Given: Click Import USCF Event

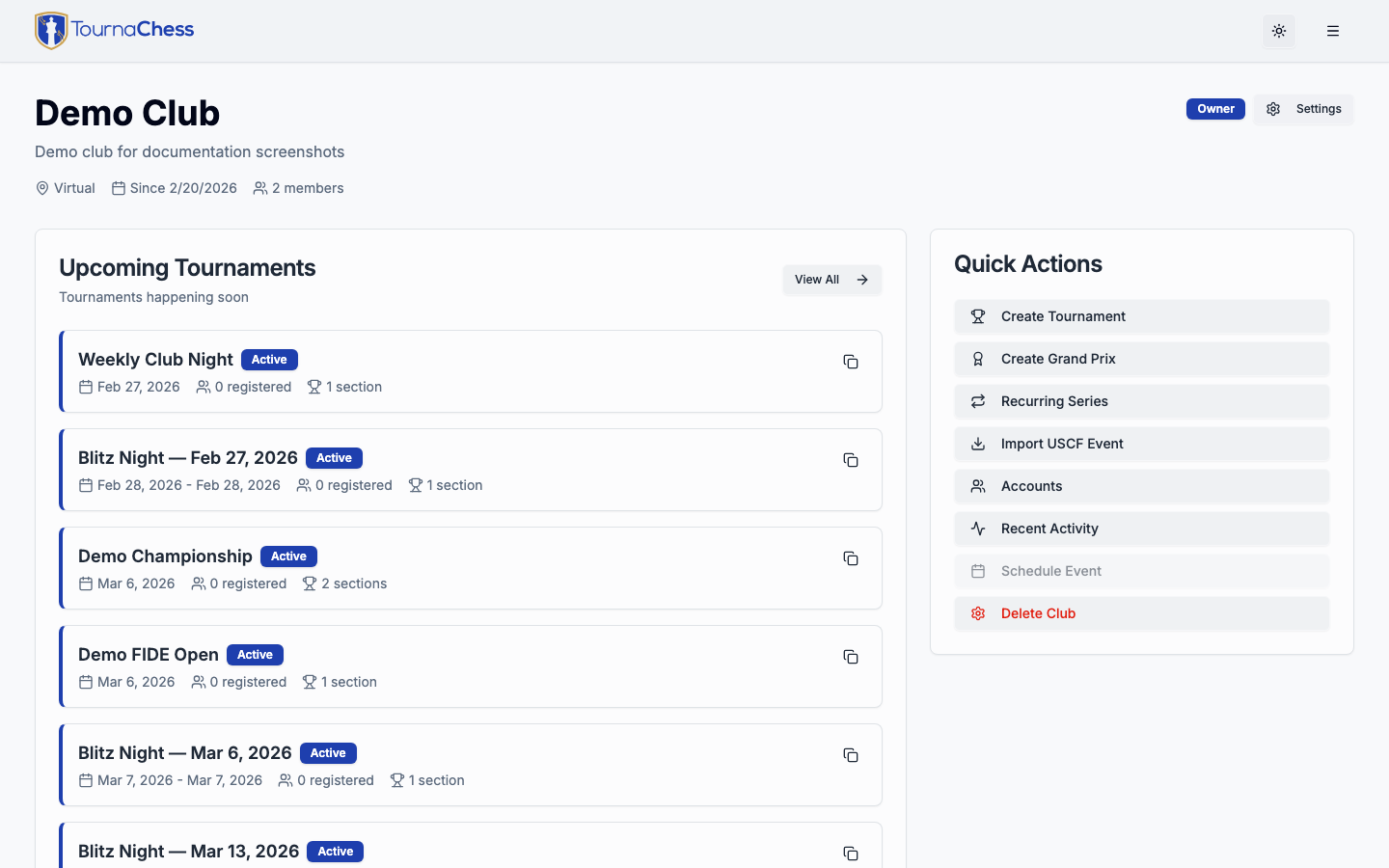Looking at the screenshot, I should [x=1141, y=444].
